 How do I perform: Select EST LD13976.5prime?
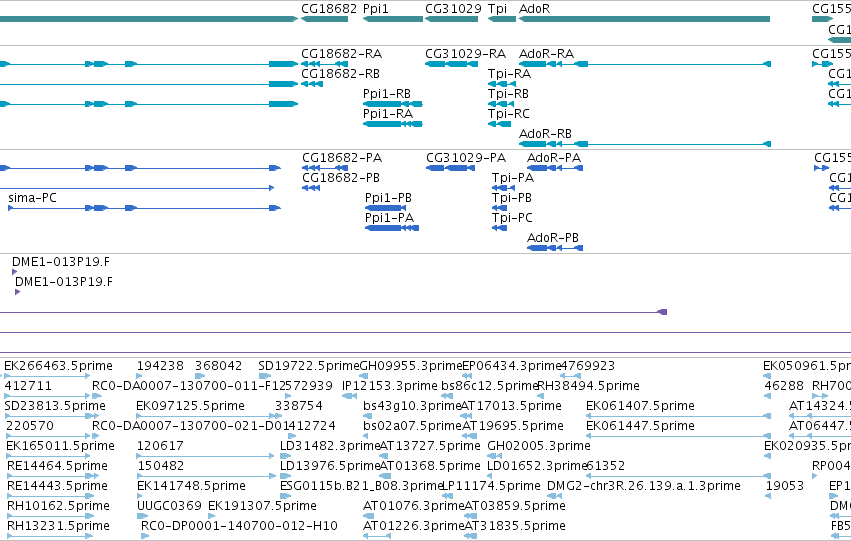click(x=287, y=476)
